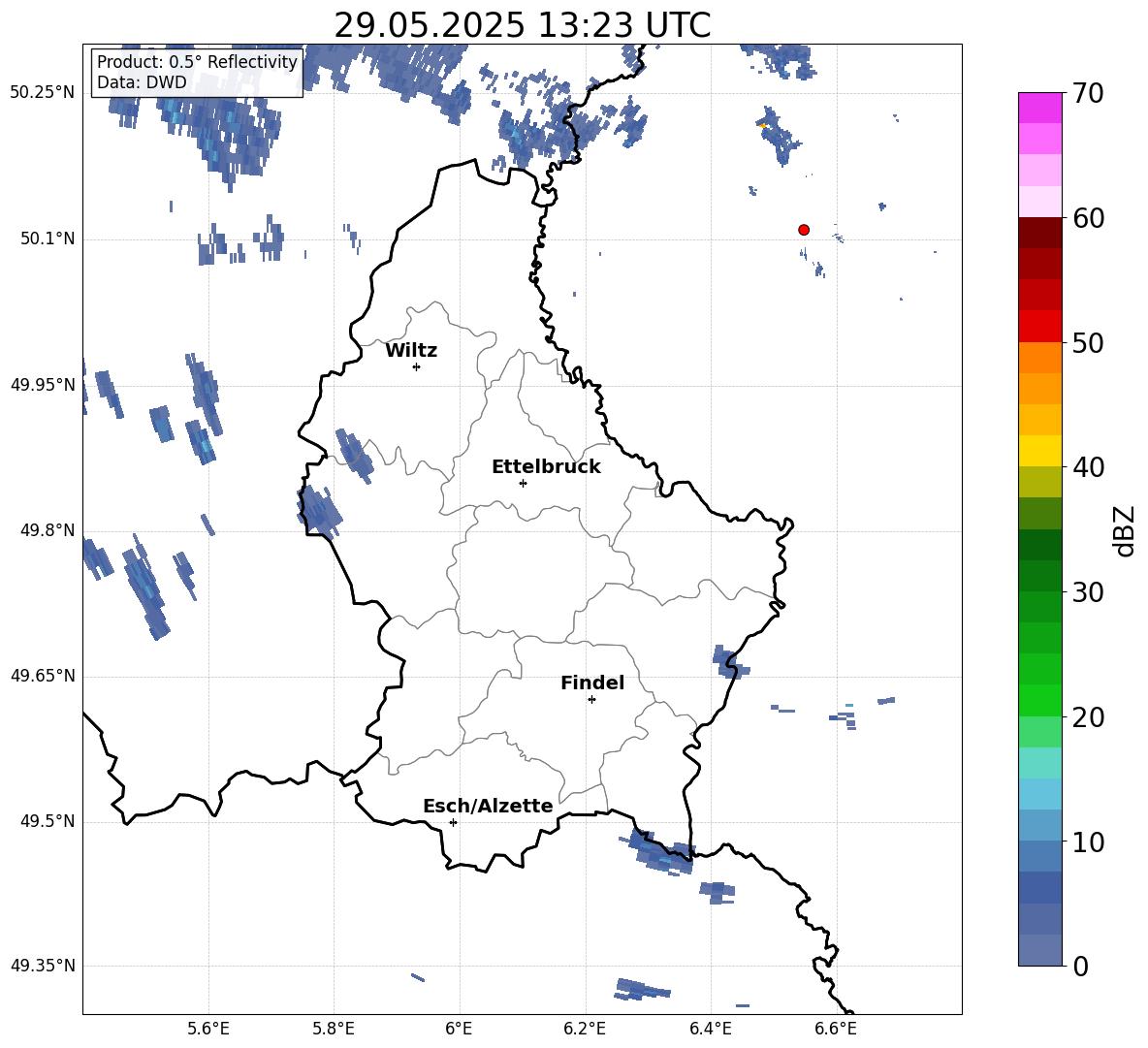Click the Wiltz label
The image size is (1148, 1048).
tap(411, 351)
